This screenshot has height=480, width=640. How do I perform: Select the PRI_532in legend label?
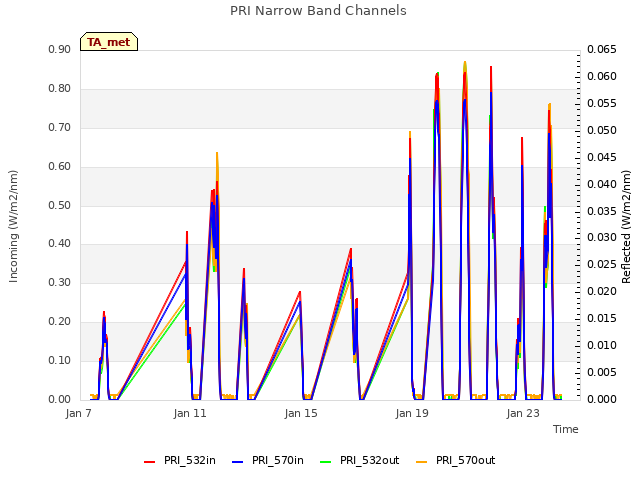(189, 460)
